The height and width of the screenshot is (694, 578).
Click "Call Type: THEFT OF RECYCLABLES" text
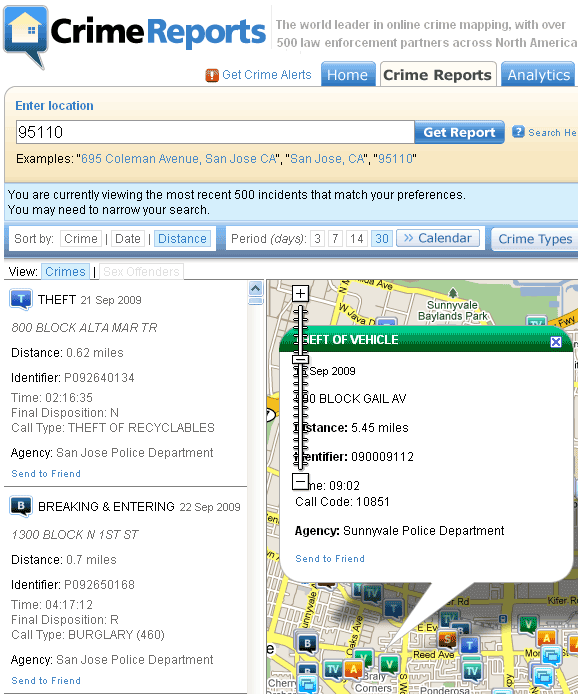[113, 428]
